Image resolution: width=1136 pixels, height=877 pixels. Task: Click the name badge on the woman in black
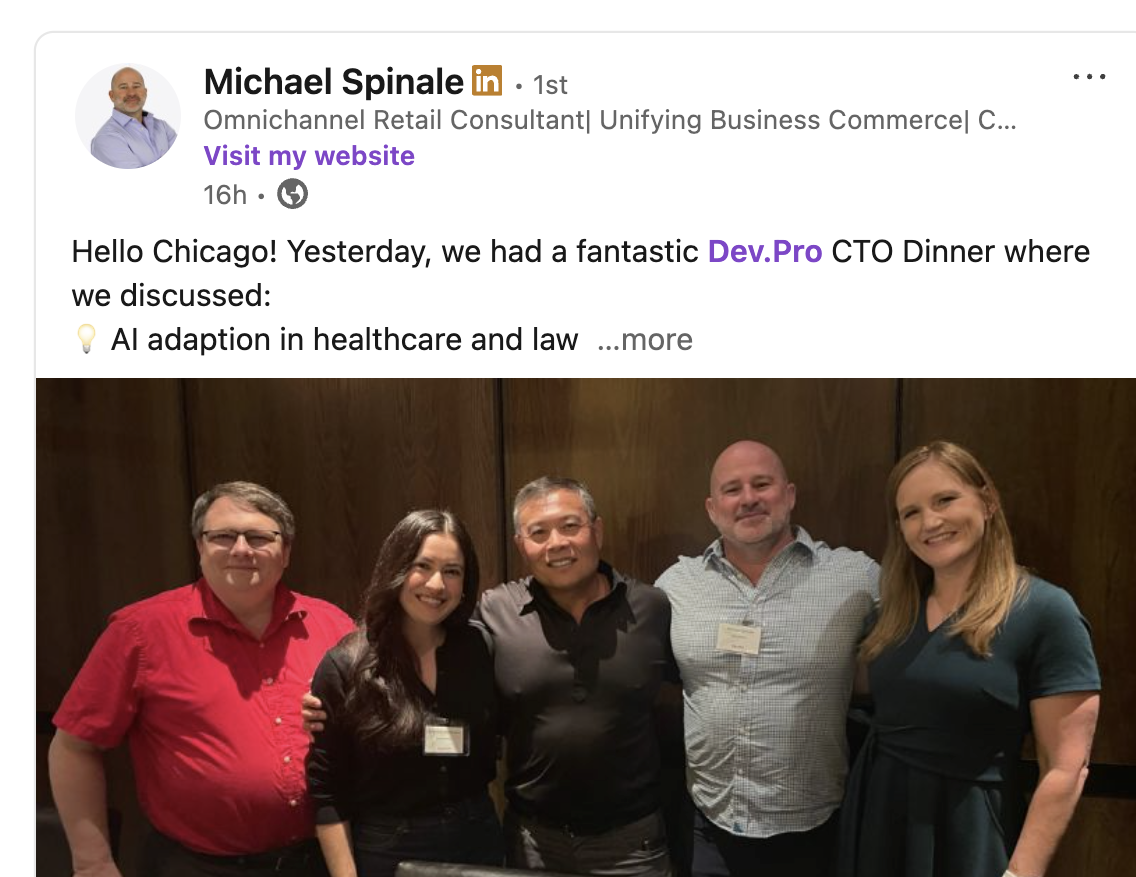point(445,738)
